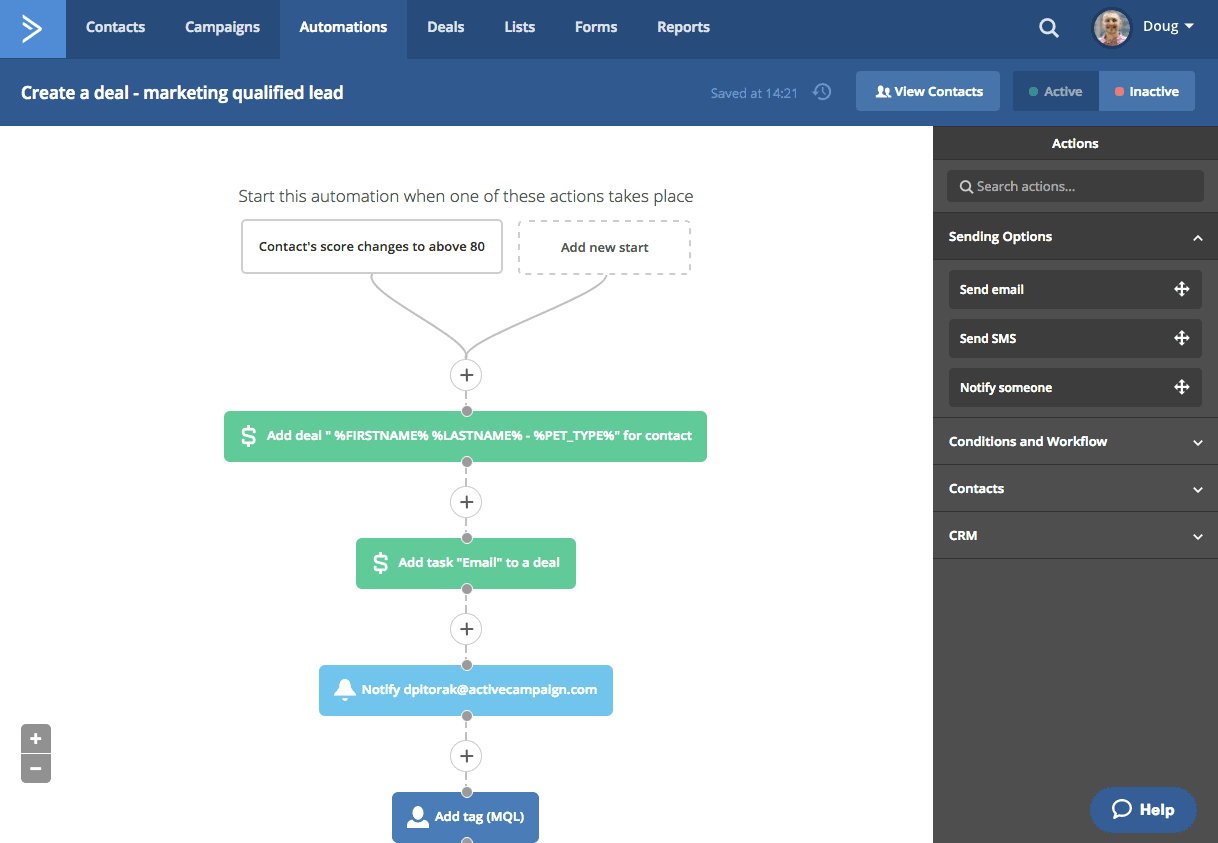Viewport: 1218px width, 843px height.
Task: Set automation status to Active
Action: coord(1055,91)
